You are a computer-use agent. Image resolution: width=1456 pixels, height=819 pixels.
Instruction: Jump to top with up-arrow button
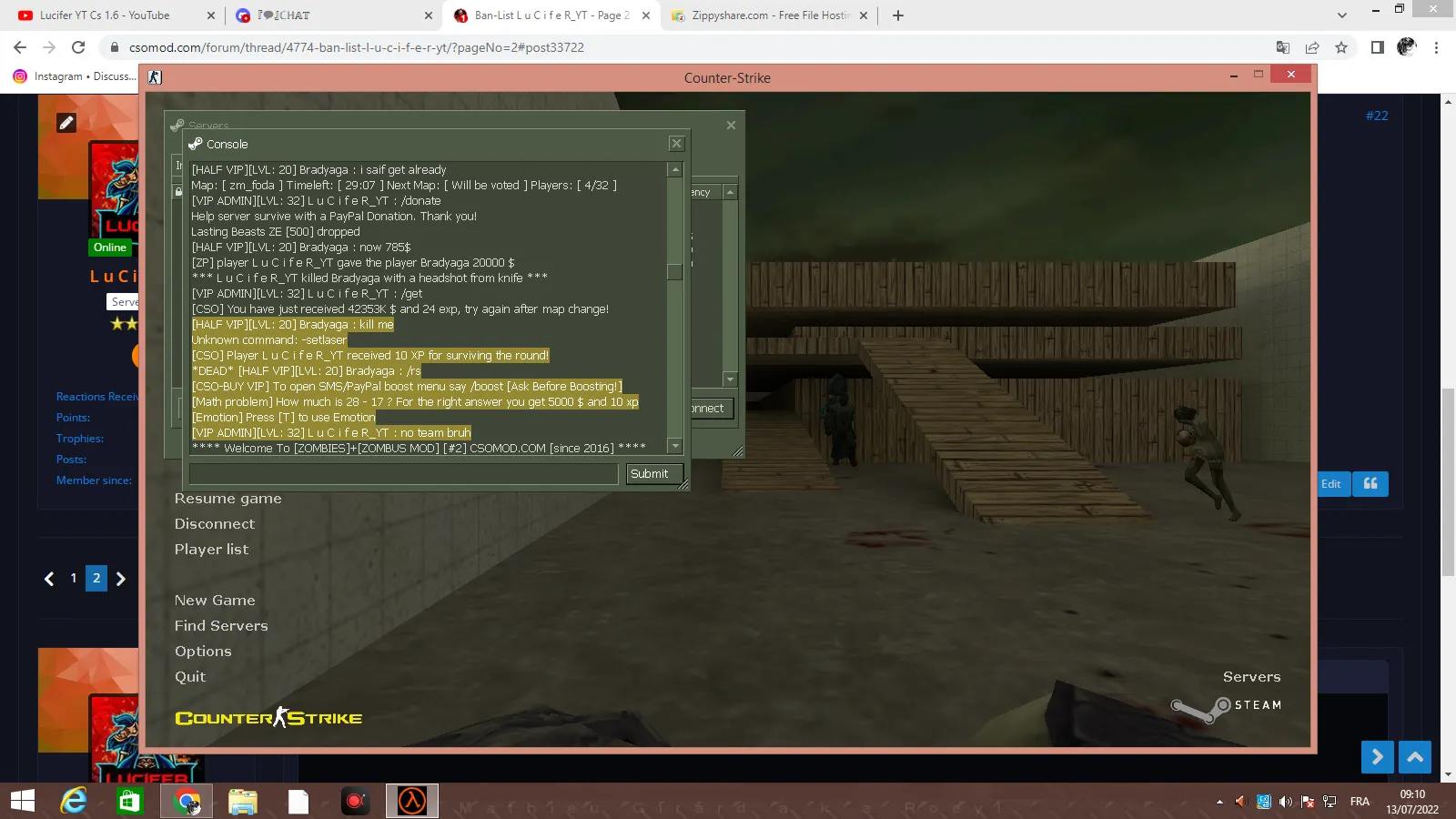tap(1415, 757)
